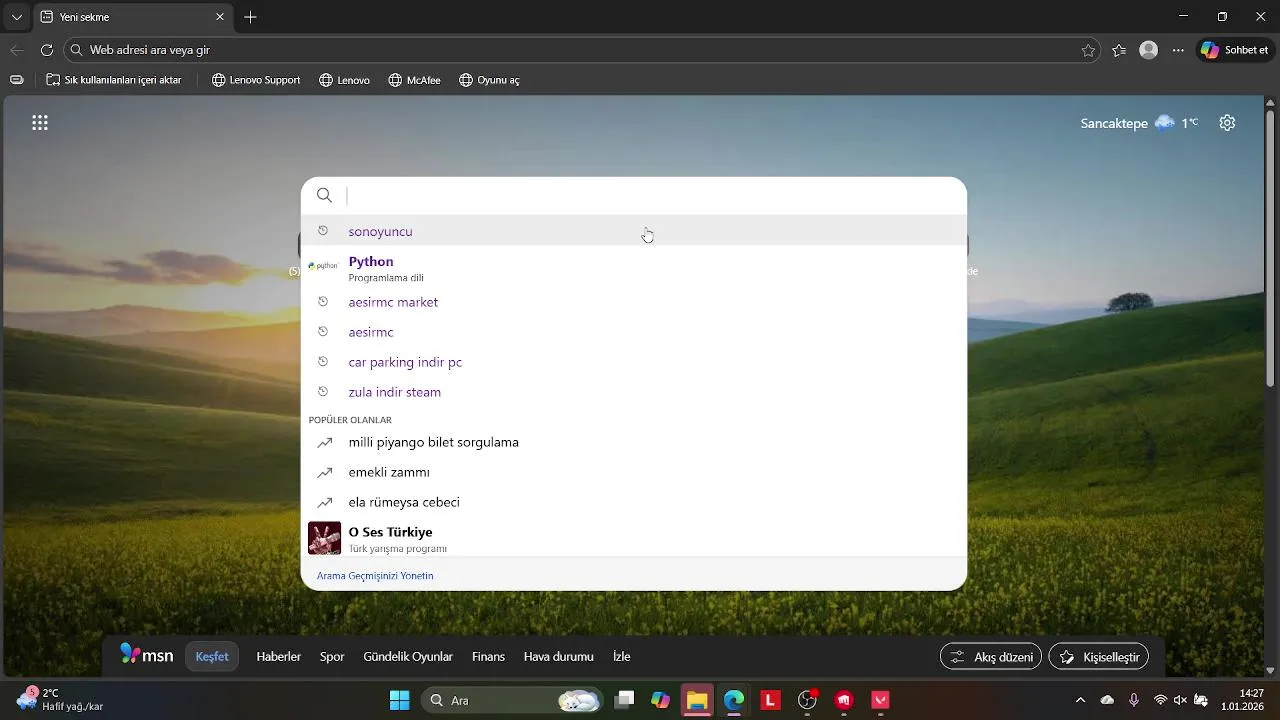The height and width of the screenshot is (720, 1280).
Task: Select ela rümeysa cebeci trending suggestion
Action: [x=634, y=502]
